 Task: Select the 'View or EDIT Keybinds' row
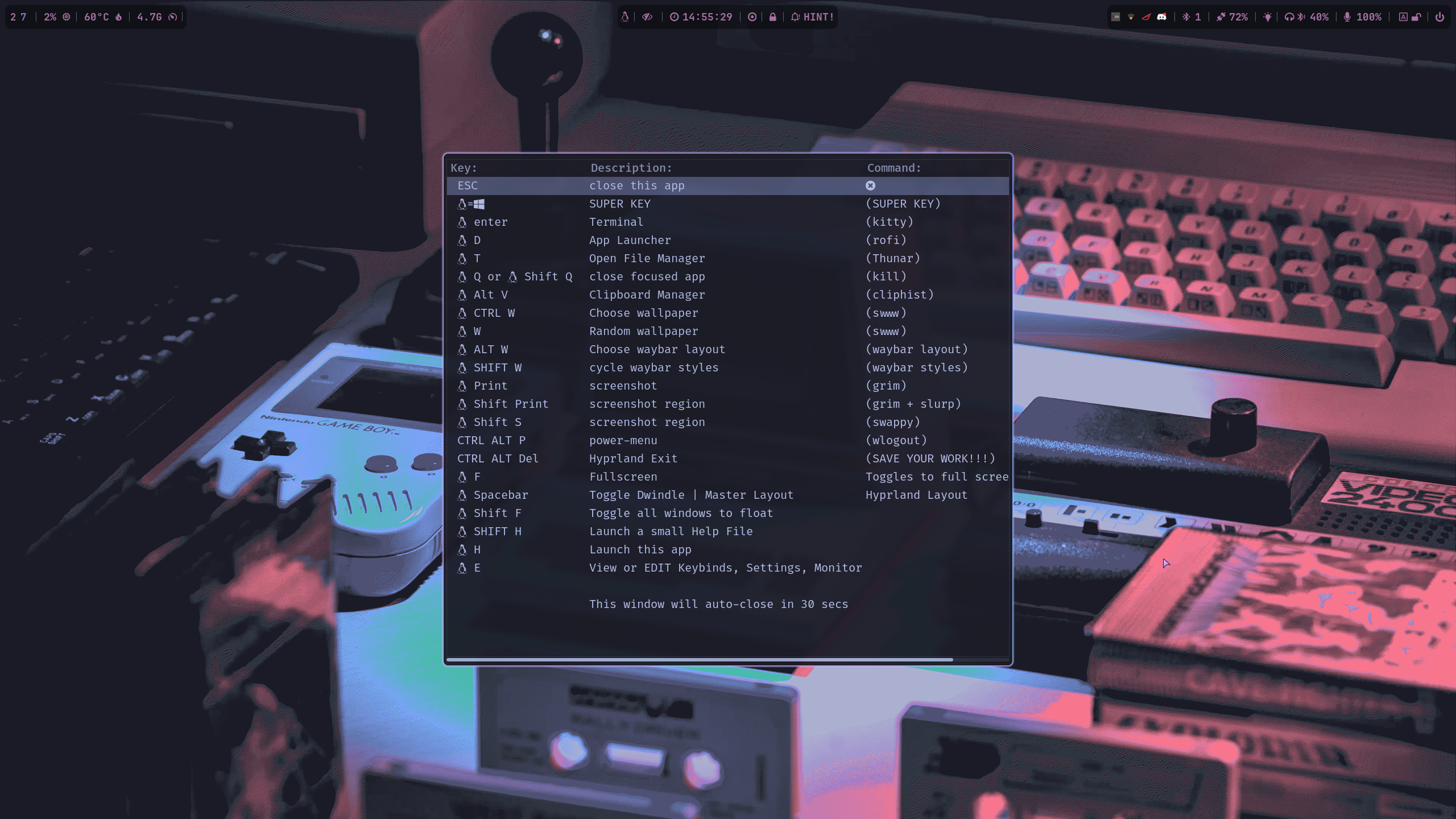[725, 568]
